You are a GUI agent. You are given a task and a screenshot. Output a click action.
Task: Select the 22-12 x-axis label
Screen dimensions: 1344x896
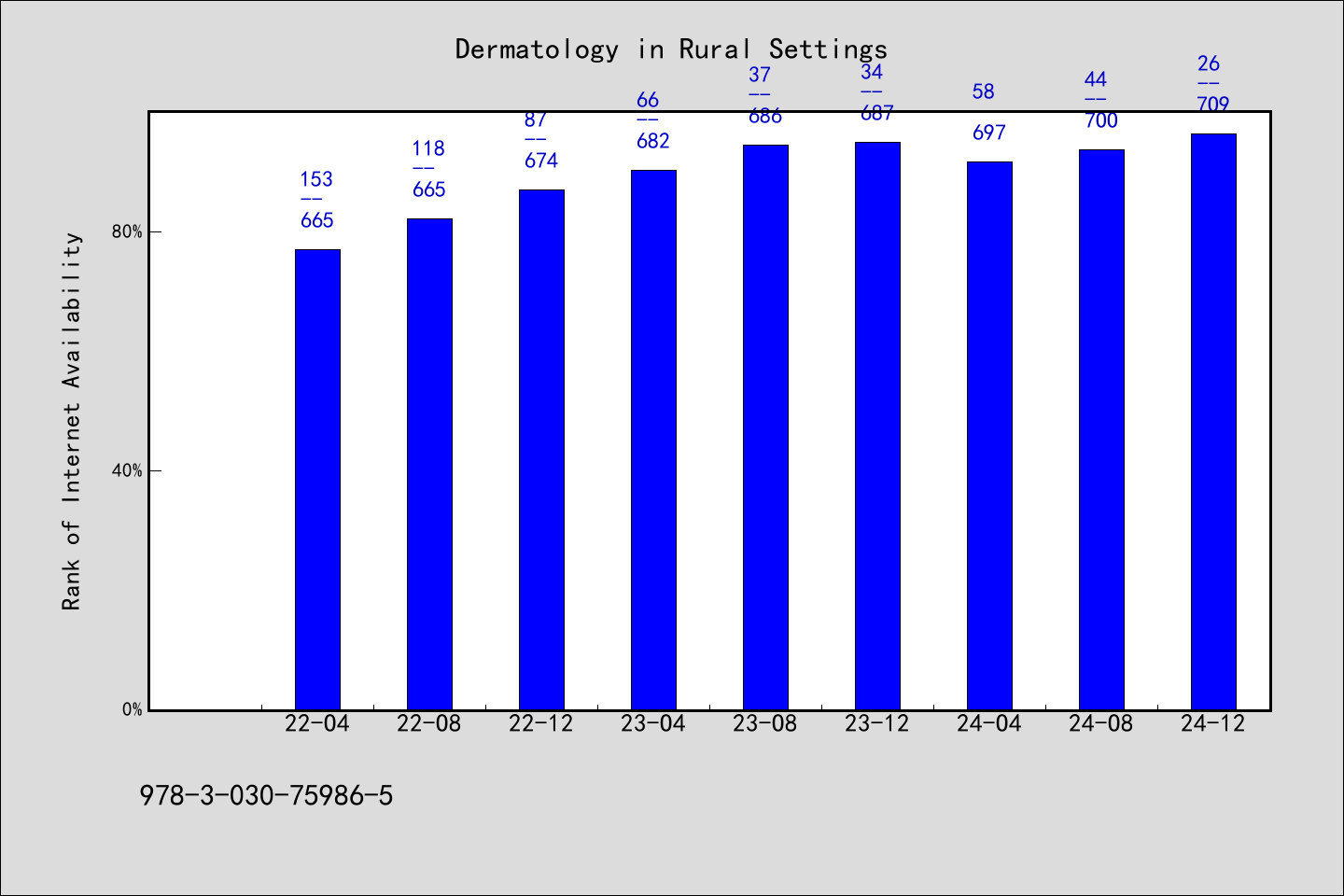[x=541, y=724]
